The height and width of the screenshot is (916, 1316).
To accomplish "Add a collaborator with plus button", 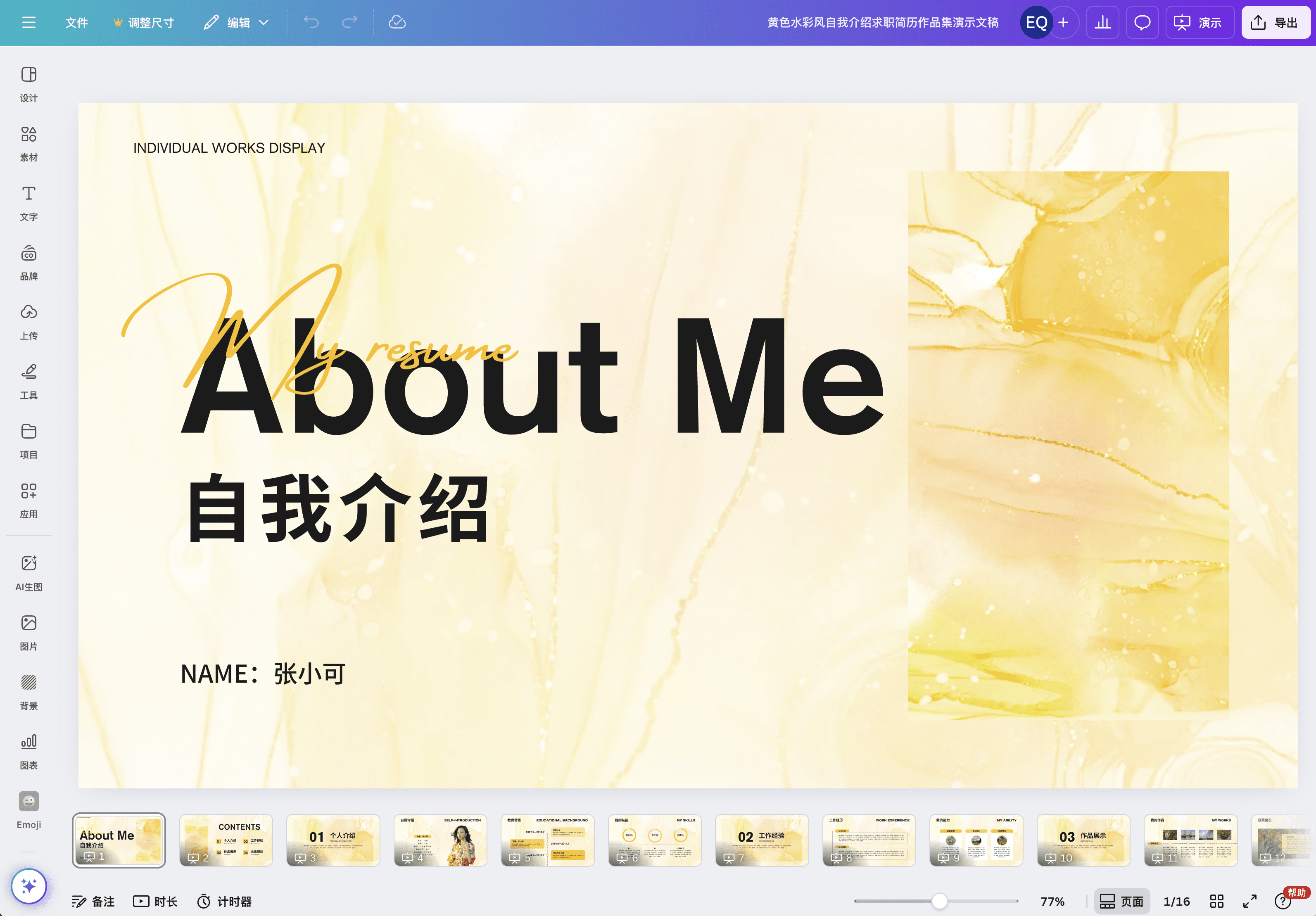I will pyautogui.click(x=1064, y=22).
